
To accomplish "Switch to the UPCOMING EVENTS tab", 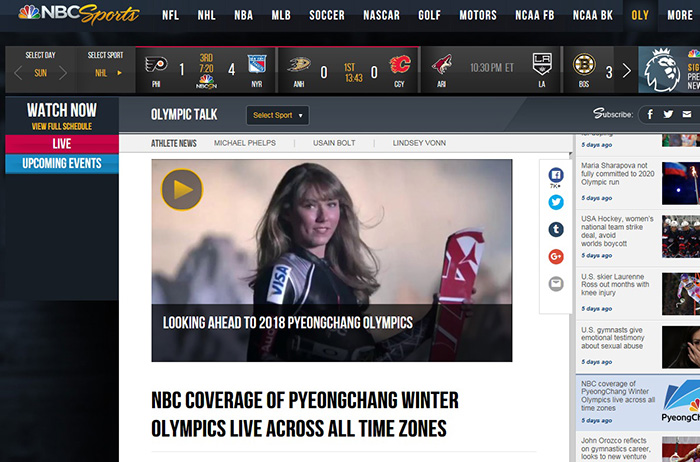I will pyautogui.click(x=62, y=163).
